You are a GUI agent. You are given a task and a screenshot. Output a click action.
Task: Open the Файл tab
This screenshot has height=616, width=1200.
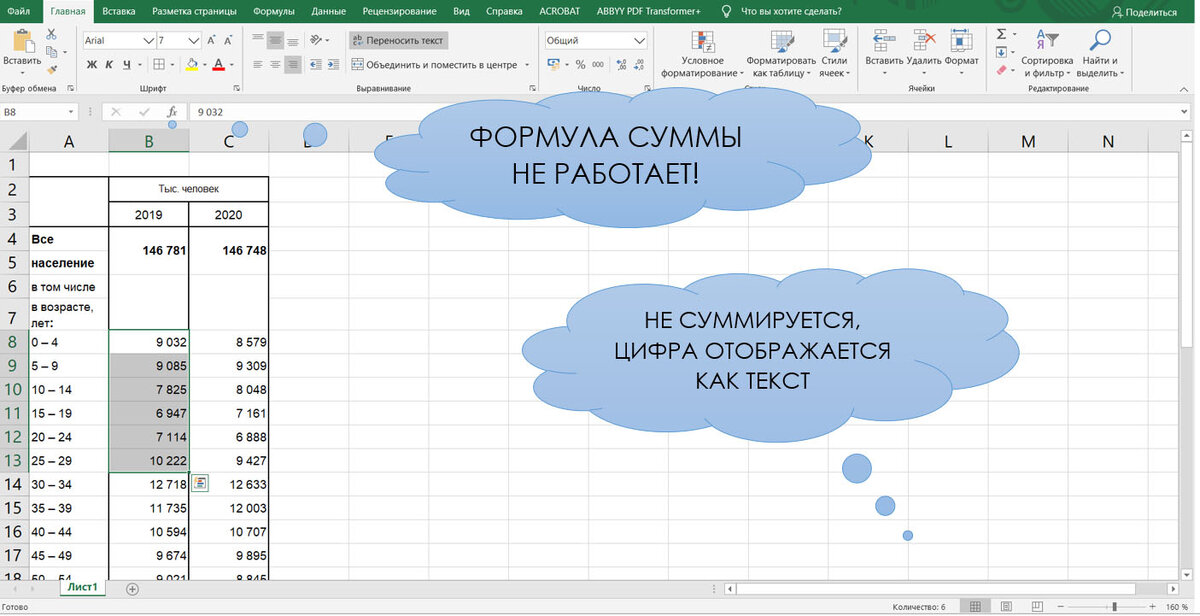coord(18,12)
